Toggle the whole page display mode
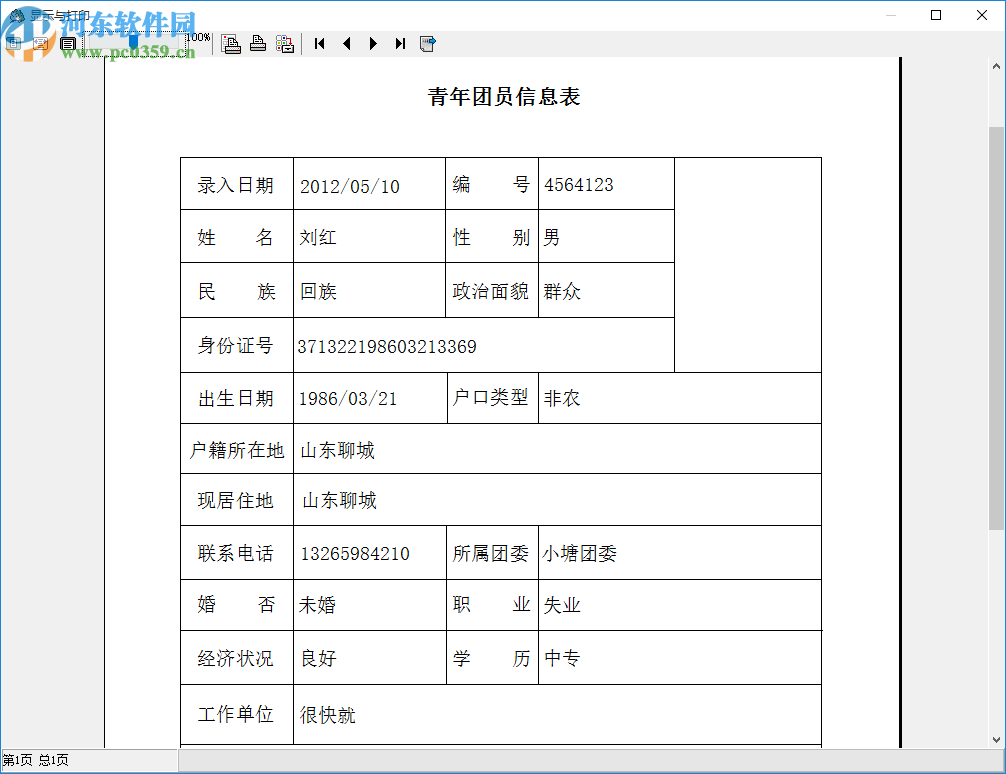Image resolution: width=1006 pixels, height=774 pixels. coord(68,43)
